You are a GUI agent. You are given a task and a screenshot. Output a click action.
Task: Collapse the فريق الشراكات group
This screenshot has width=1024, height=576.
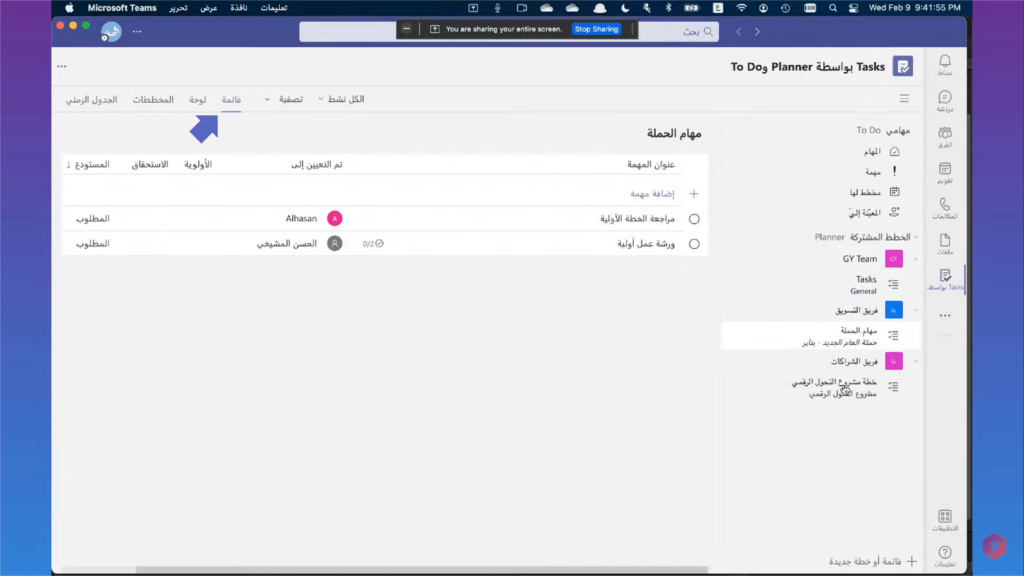pyautogui.click(x=916, y=361)
